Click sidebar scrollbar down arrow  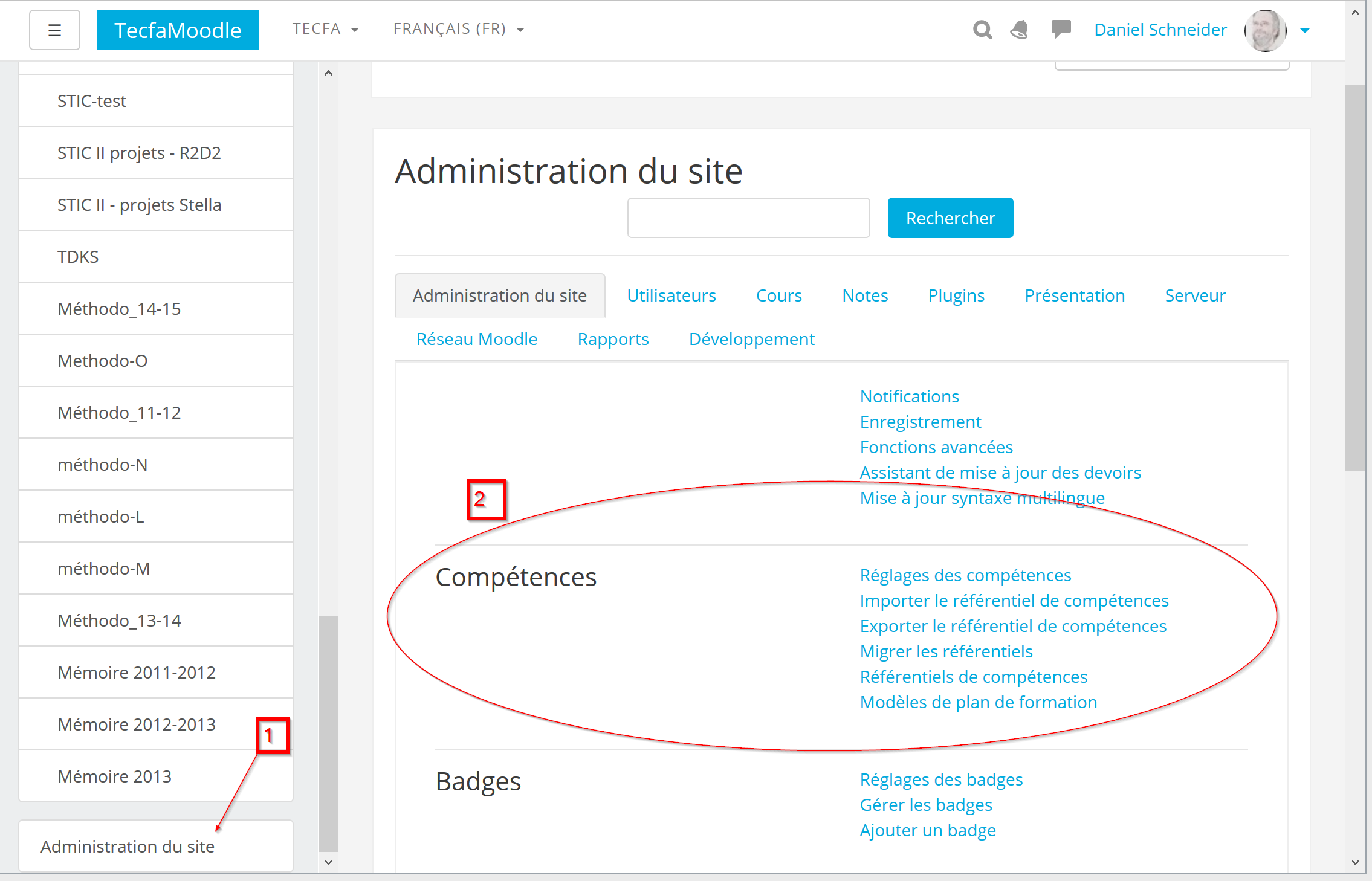pyautogui.click(x=328, y=862)
